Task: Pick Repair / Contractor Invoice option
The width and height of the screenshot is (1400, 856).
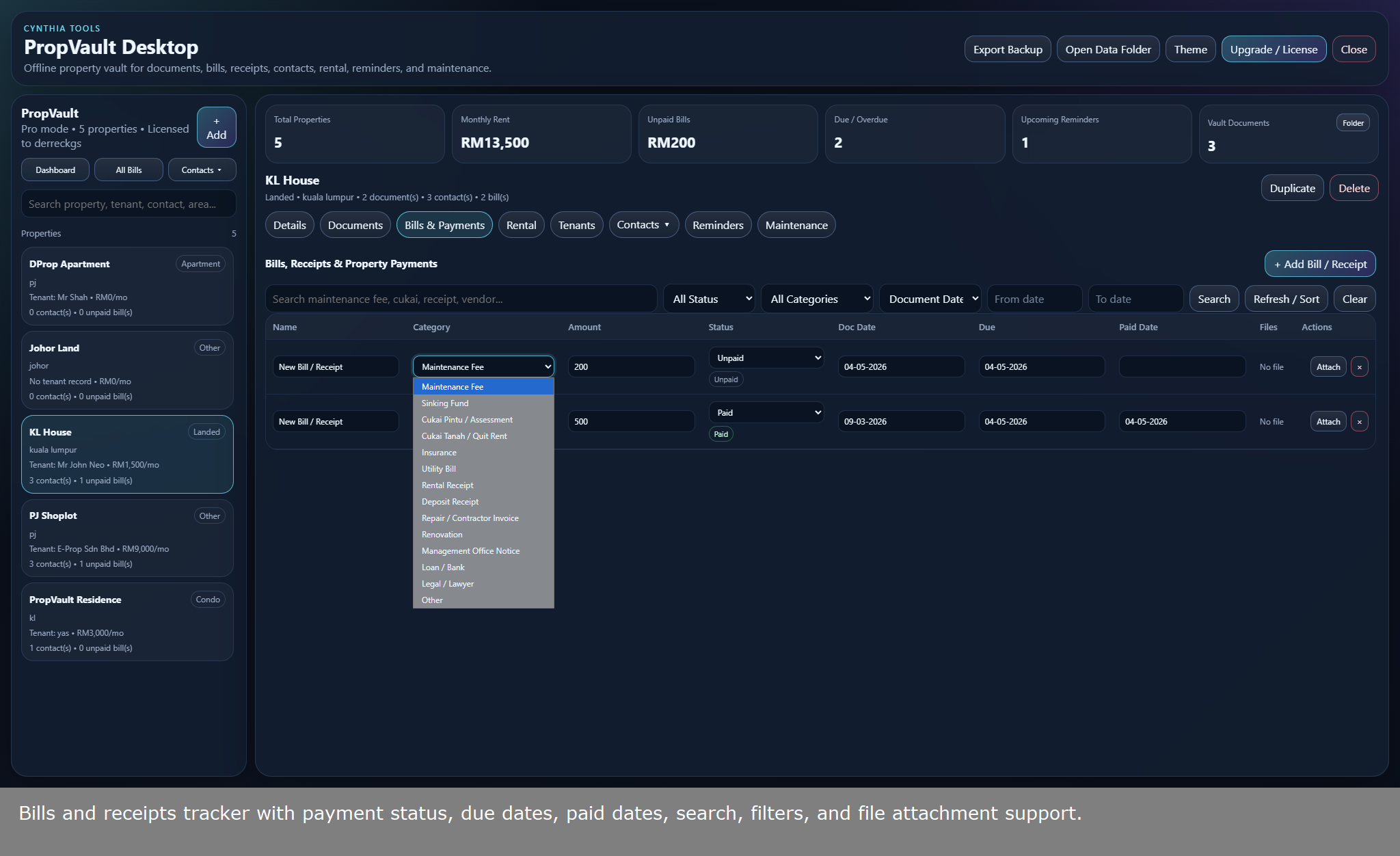Action: [x=483, y=518]
